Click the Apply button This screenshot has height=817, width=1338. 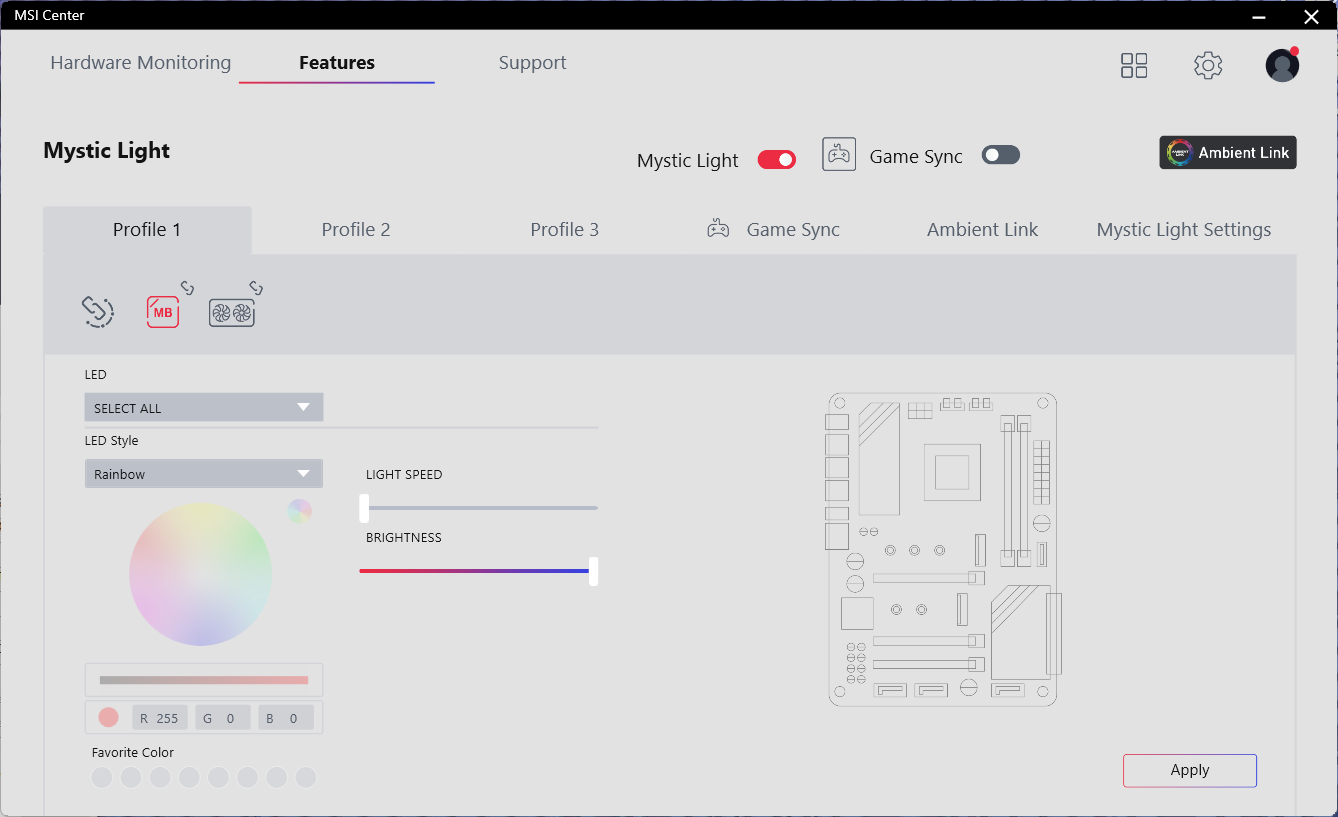[1190, 770]
